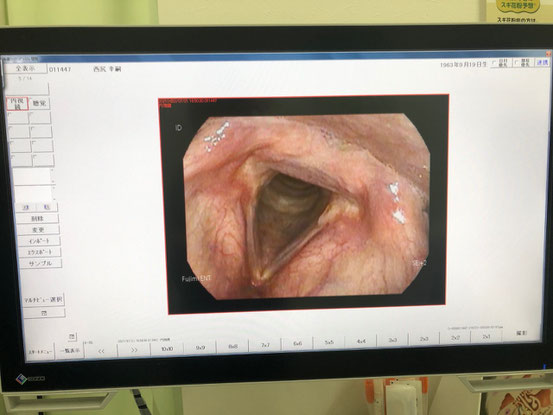Image resolution: width=553 pixels, height=415 pixels.
Task: Click the blue-text button in top right corner
Action: tap(542, 62)
